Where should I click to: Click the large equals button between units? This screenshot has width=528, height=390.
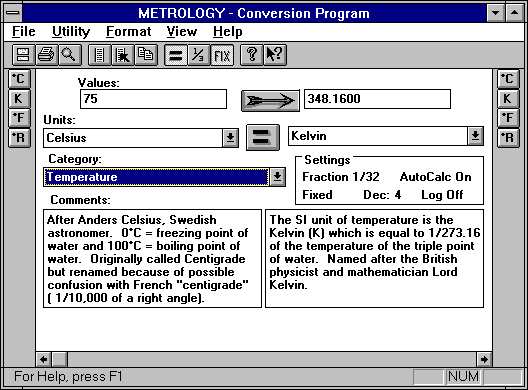click(263, 137)
